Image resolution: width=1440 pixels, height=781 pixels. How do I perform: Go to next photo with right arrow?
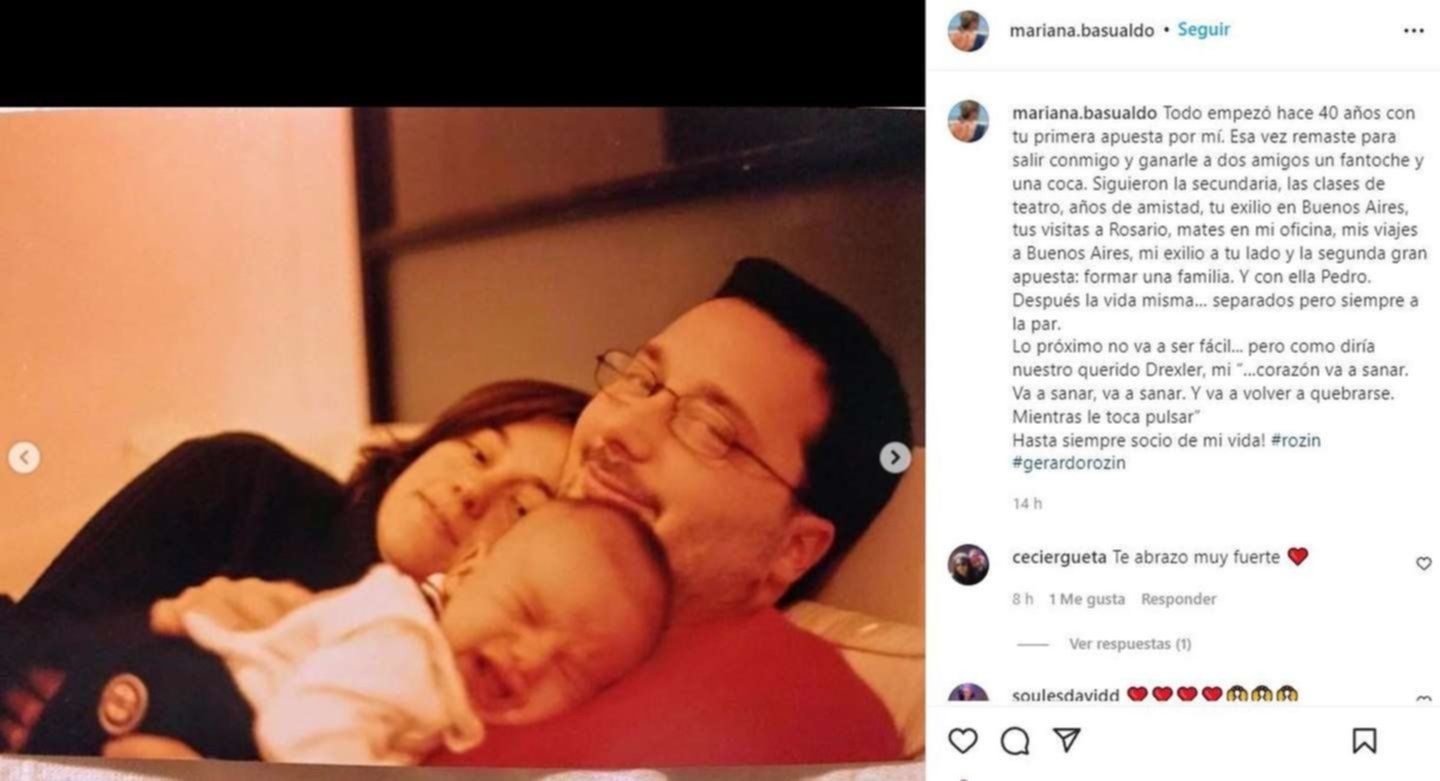coord(895,458)
